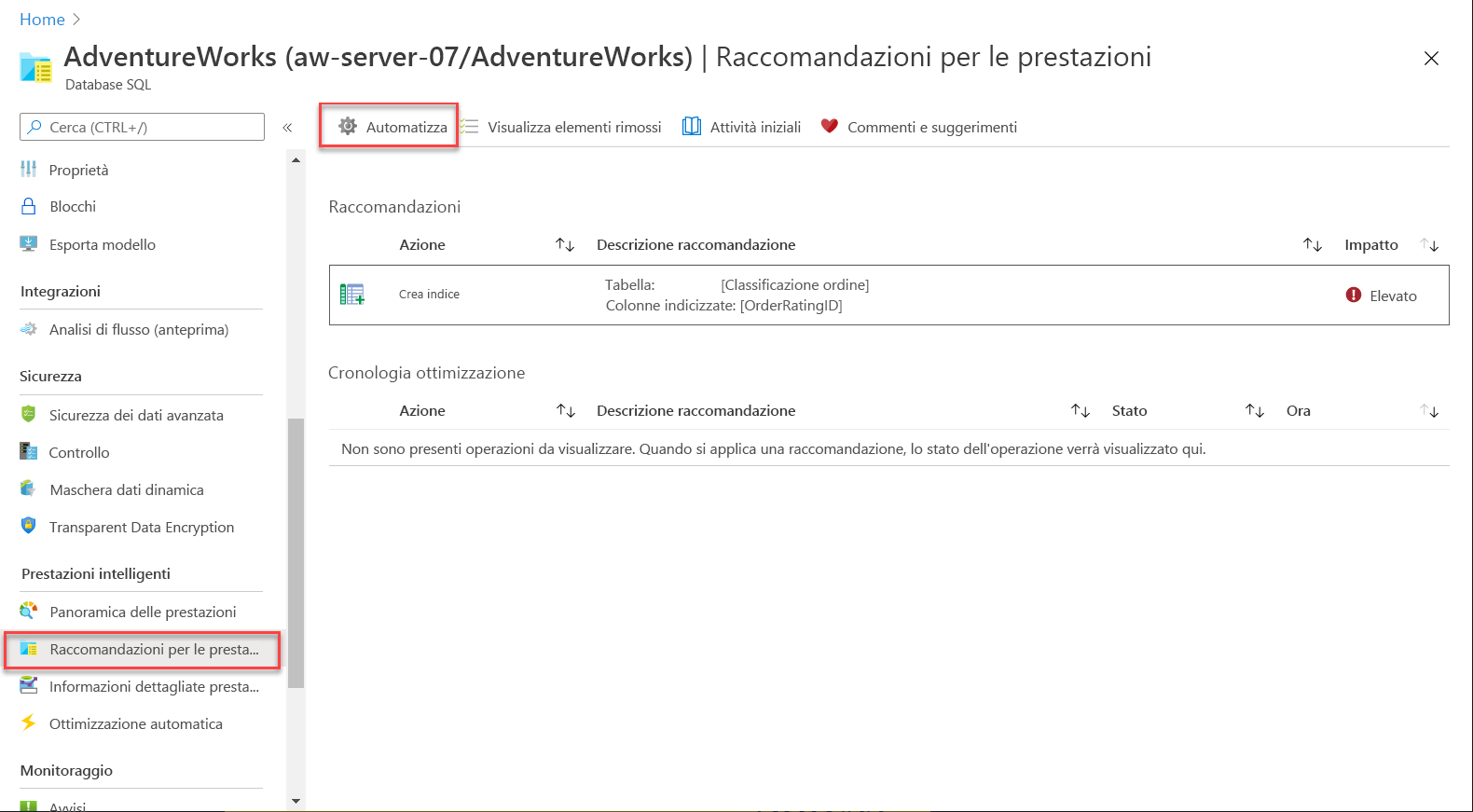The width and height of the screenshot is (1473, 812).
Task: Collapse the sidebar with double chevron
Action: (x=287, y=128)
